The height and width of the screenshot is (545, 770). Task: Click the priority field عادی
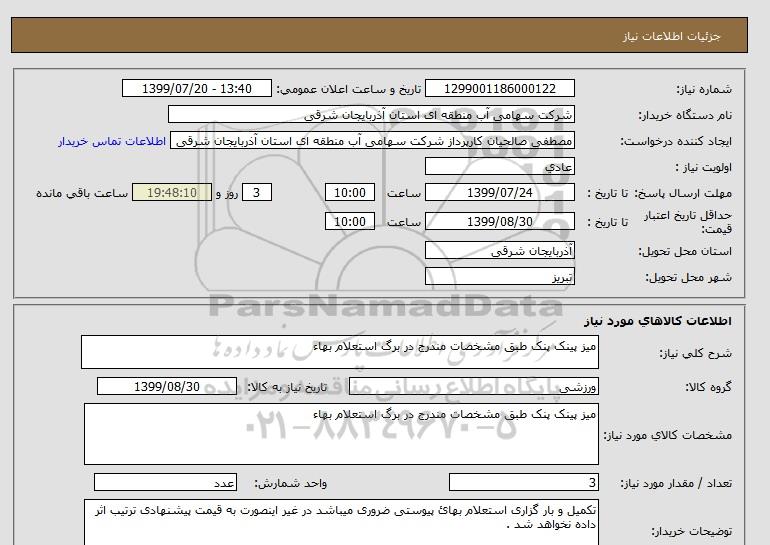click(499, 166)
